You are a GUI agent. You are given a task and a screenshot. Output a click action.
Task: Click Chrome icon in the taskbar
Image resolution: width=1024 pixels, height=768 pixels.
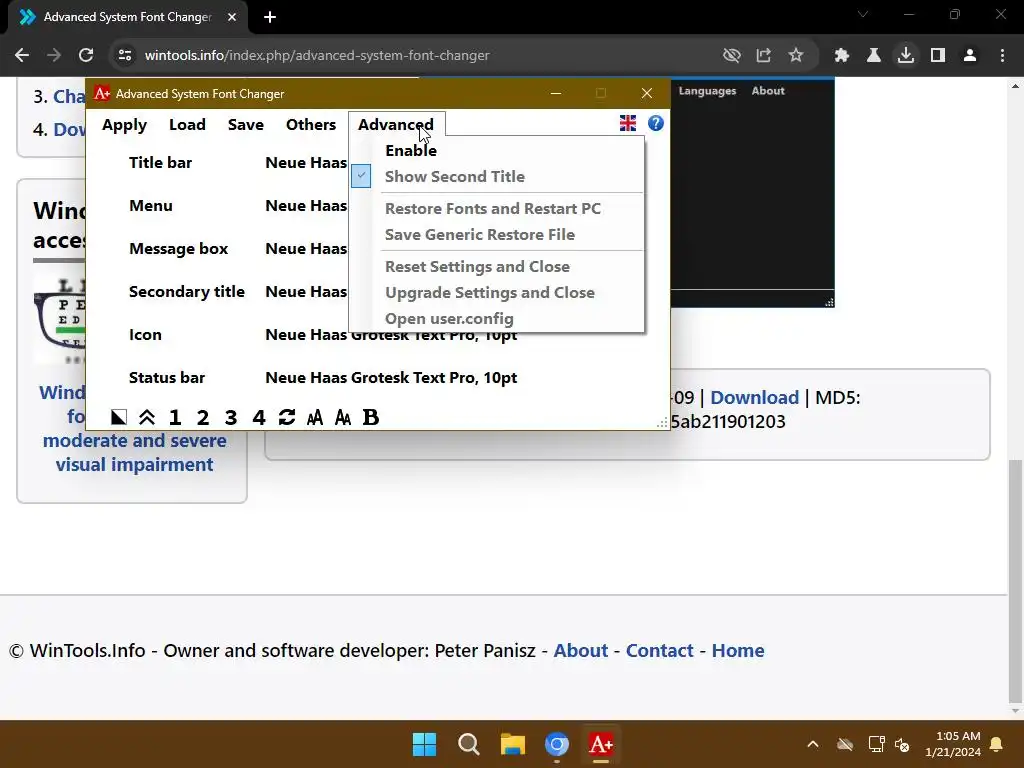pyautogui.click(x=557, y=744)
